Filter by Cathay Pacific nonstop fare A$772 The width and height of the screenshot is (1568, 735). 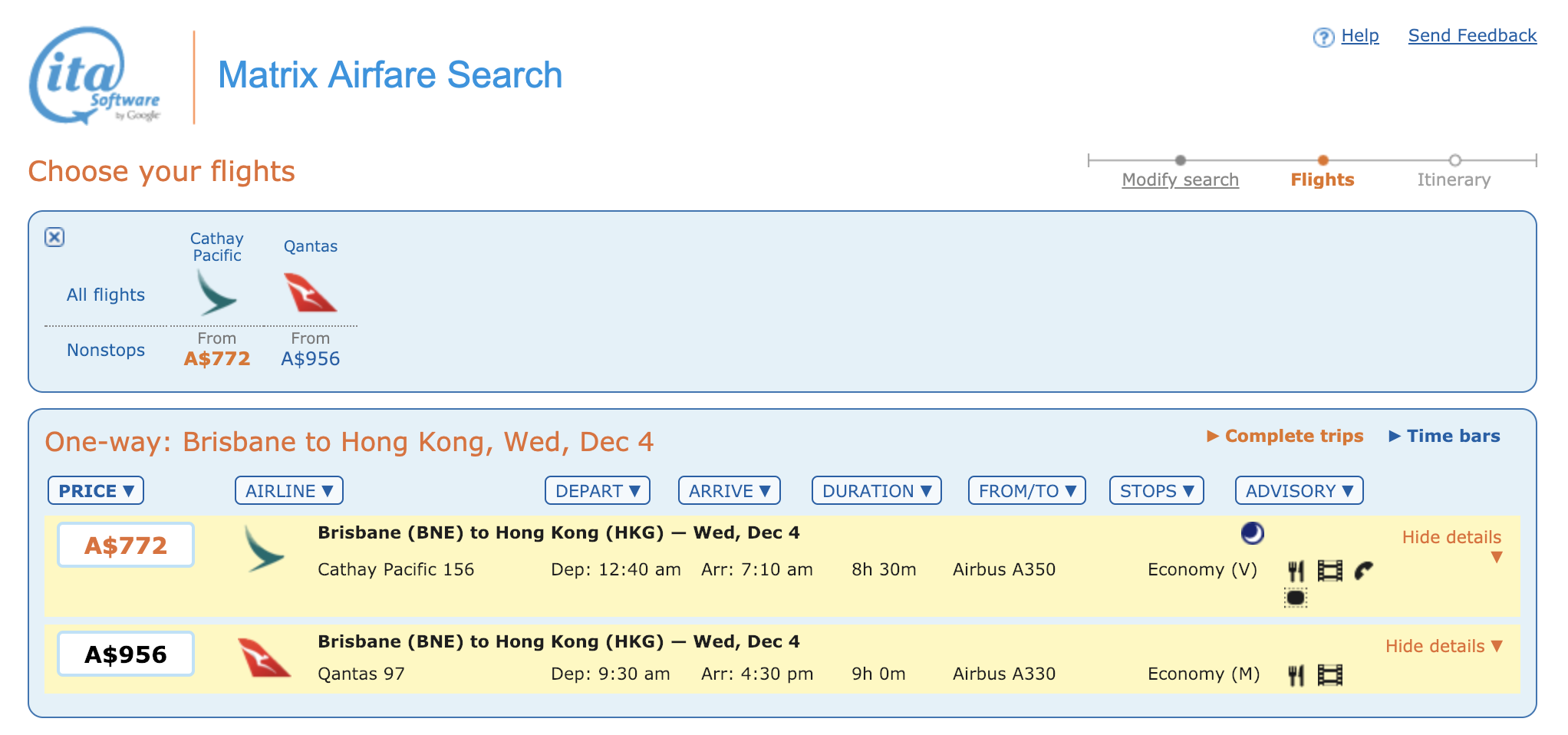(217, 358)
